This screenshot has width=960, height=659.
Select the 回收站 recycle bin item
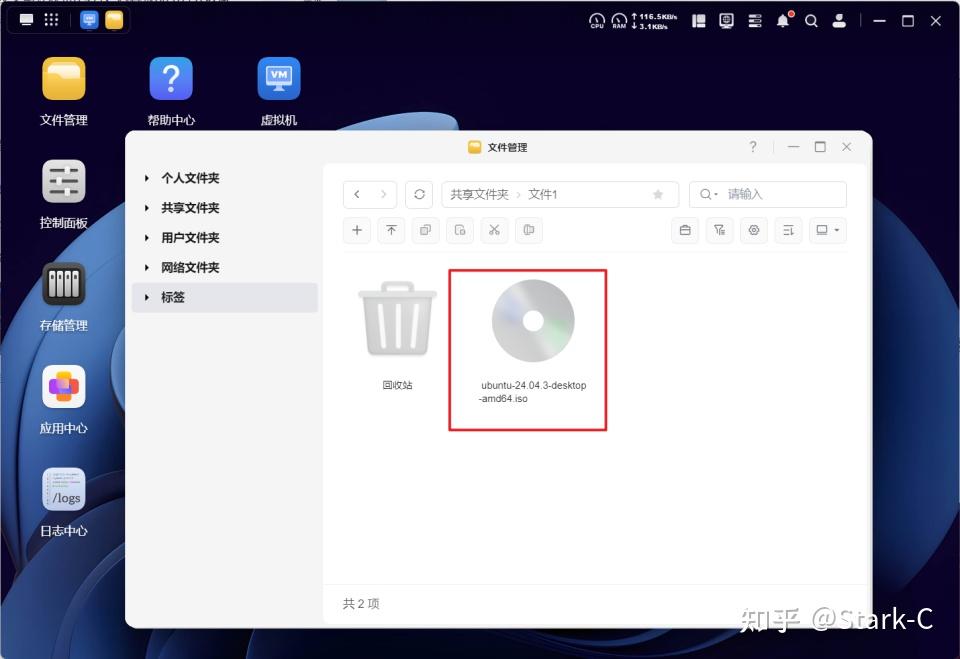pos(397,336)
